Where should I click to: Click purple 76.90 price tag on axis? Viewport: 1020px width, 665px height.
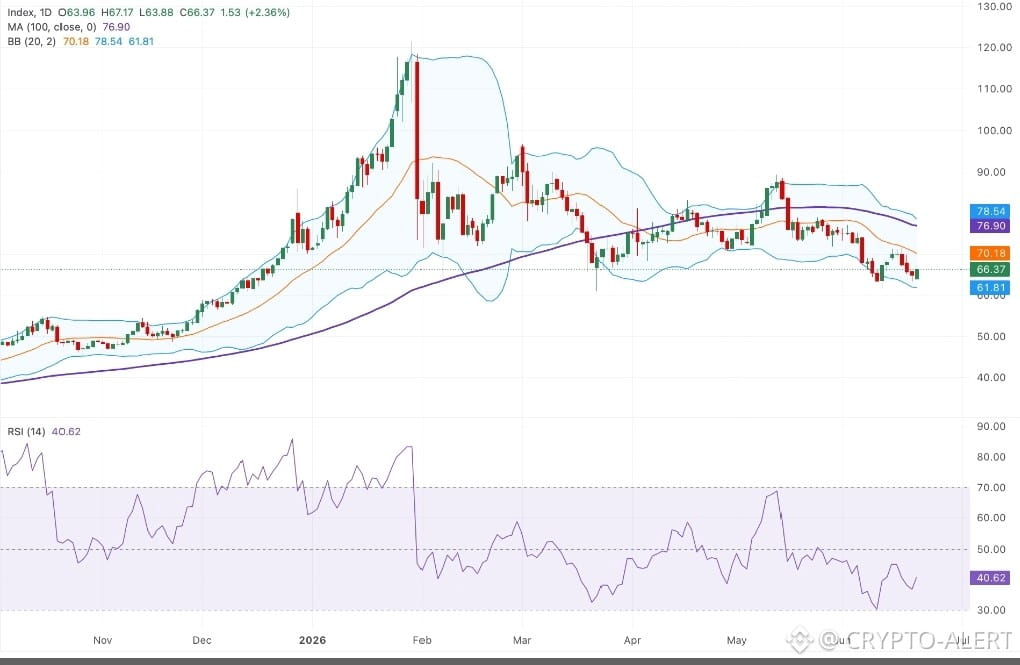coord(990,226)
